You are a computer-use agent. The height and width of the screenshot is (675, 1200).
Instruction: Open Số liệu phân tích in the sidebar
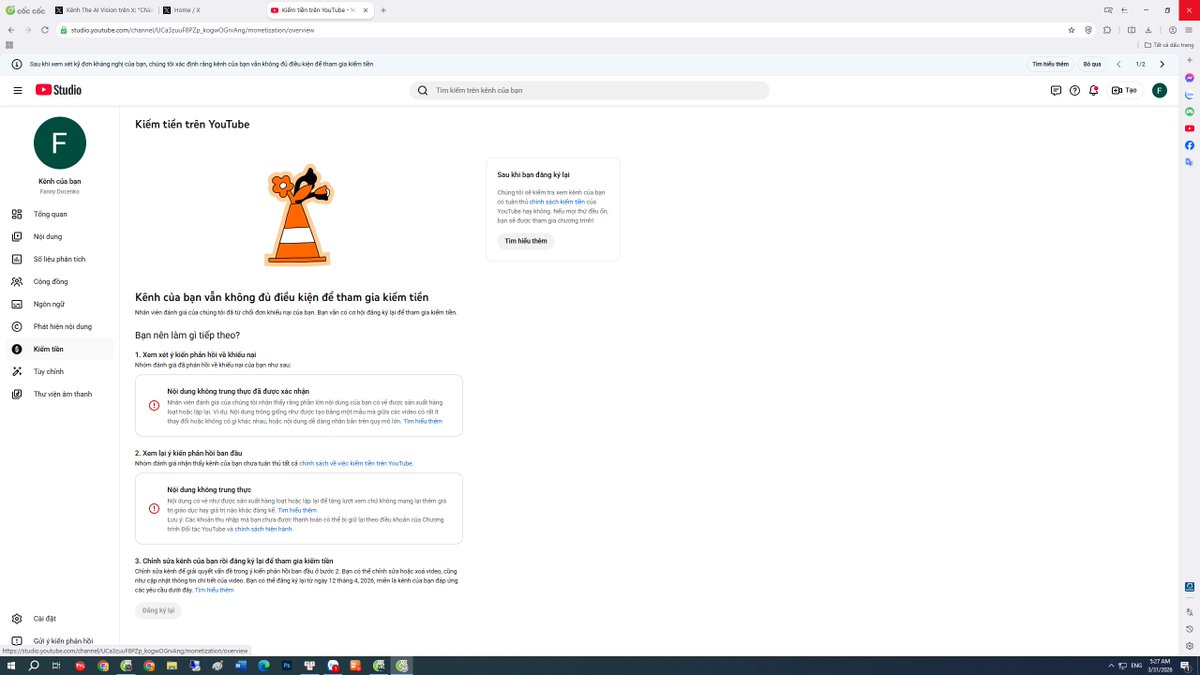59,259
